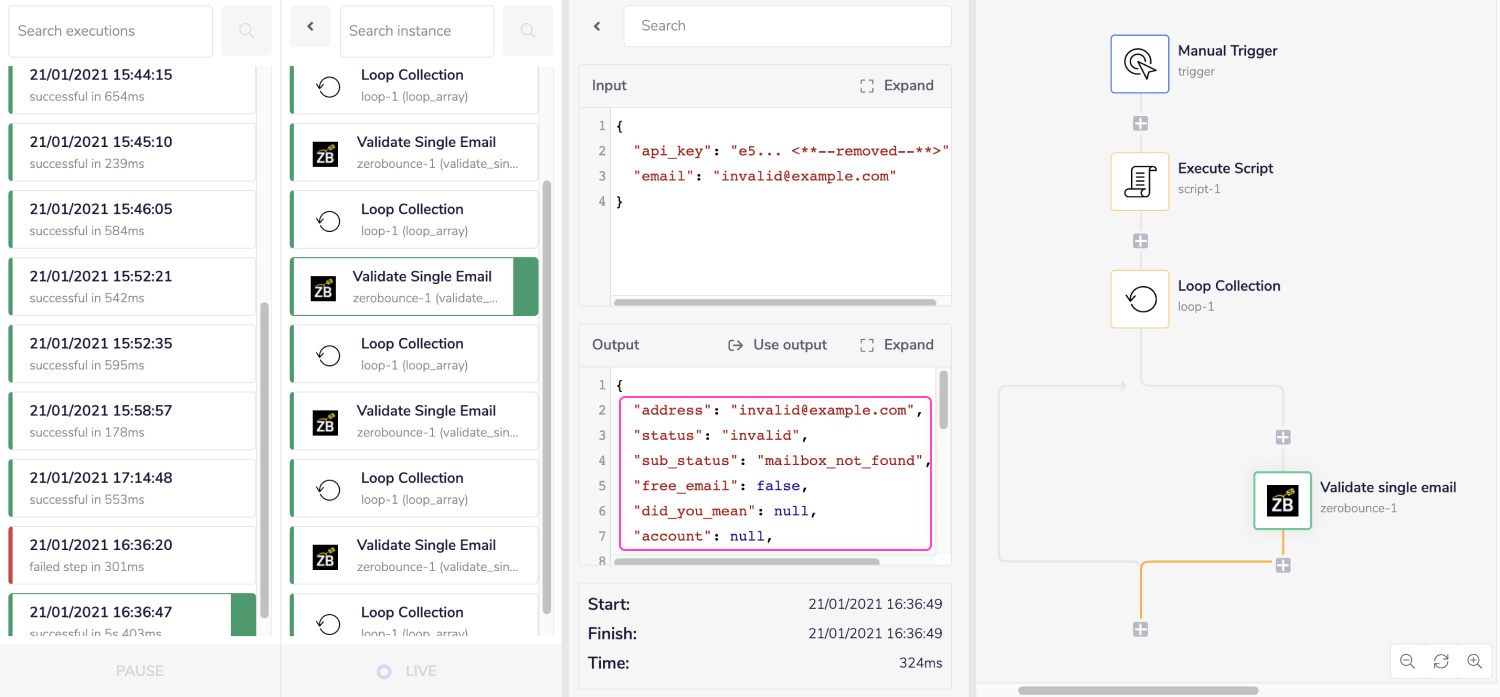Viewport: 1500px width, 697px height.
Task: Select the Execute Script node icon
Action: coord(1139,181)
